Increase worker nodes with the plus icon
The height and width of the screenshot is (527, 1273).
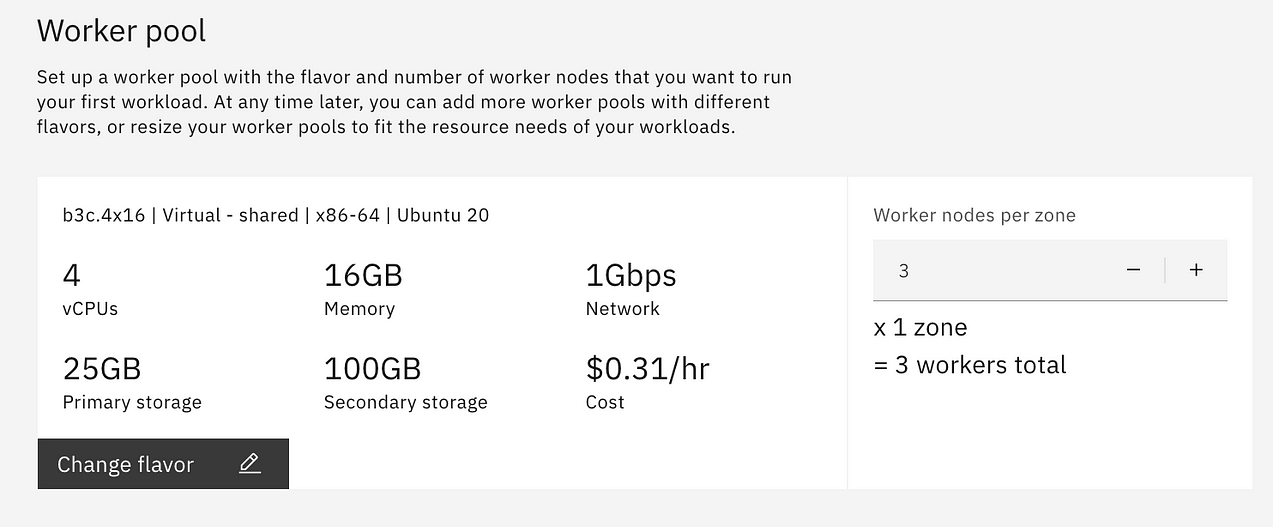1196,270
